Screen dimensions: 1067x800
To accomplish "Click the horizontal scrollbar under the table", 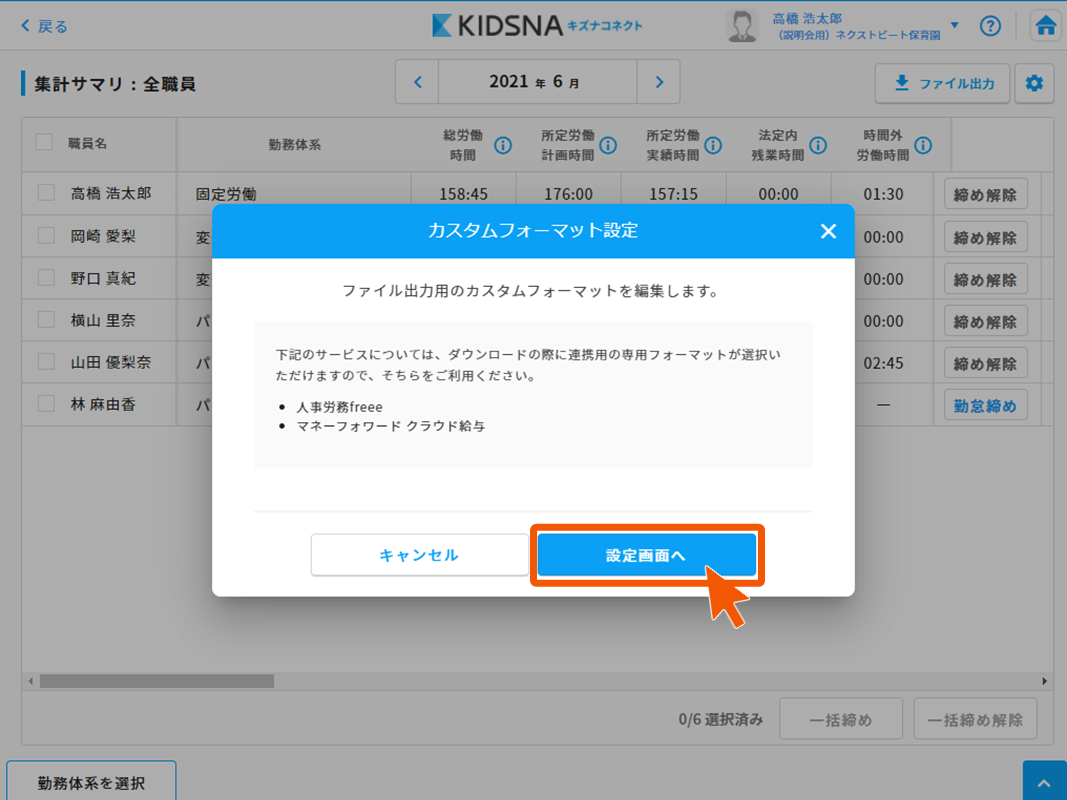I will 157,681.
